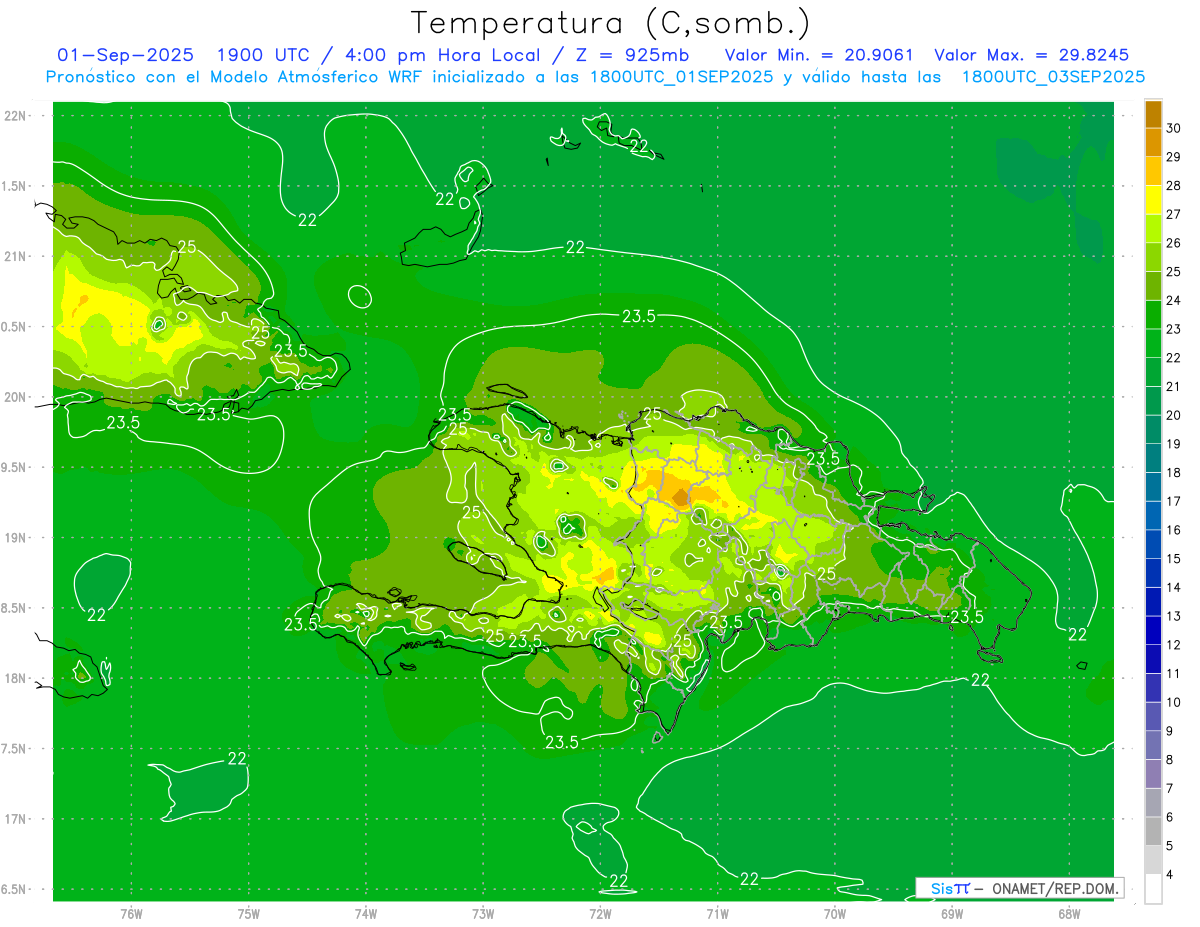Click the "23.5" contour label north of Hispaniola
Image resolution: width=1200 pixels, height=927 pixels.
[x=639, y=316]
